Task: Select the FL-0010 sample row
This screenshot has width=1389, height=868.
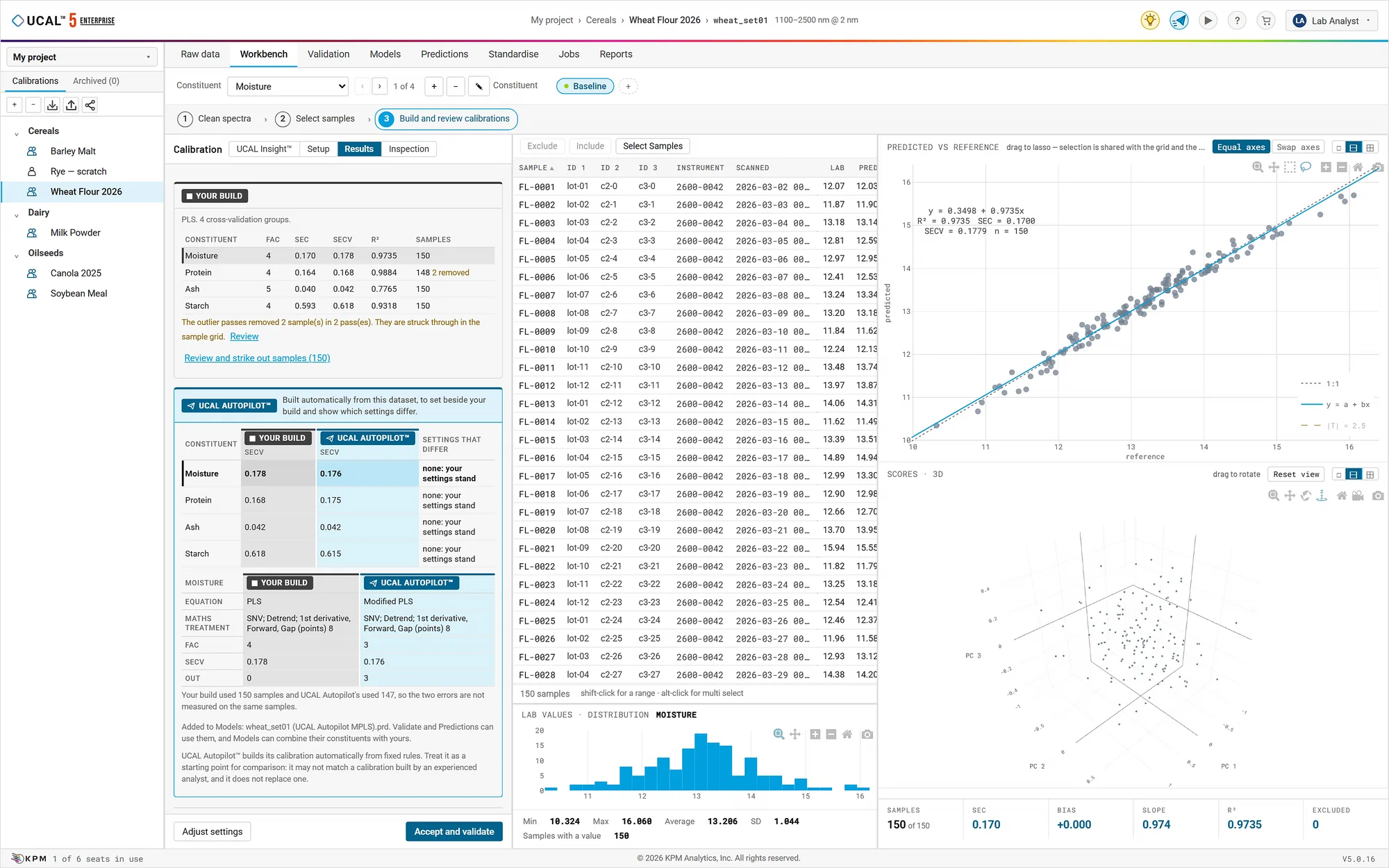Action: (x=695, y=349)
